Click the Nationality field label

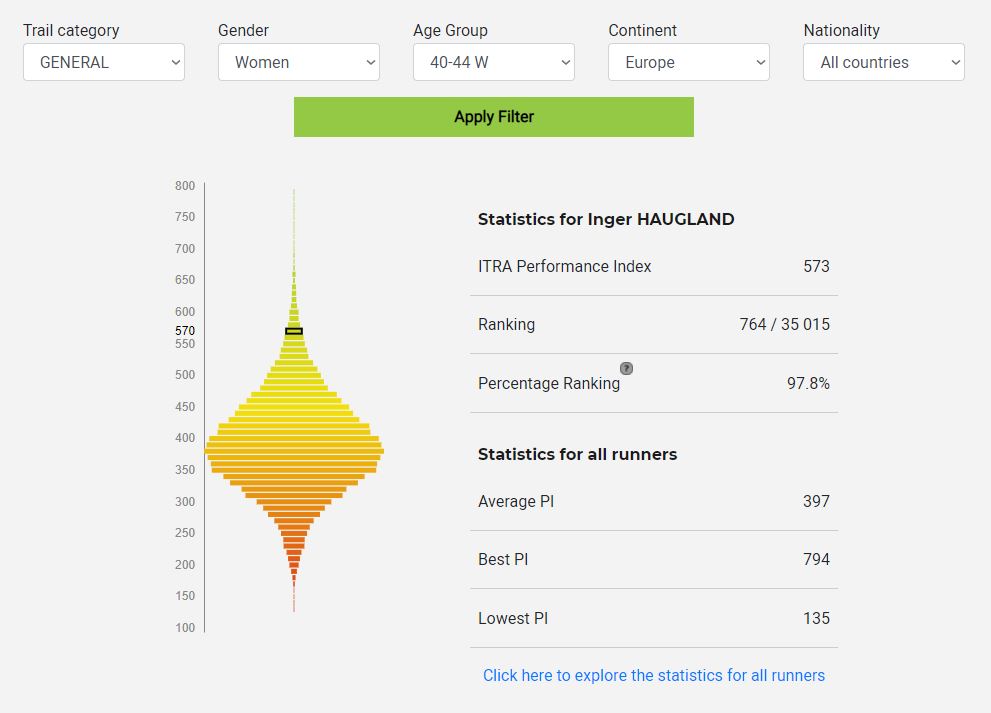click(841, 30)
